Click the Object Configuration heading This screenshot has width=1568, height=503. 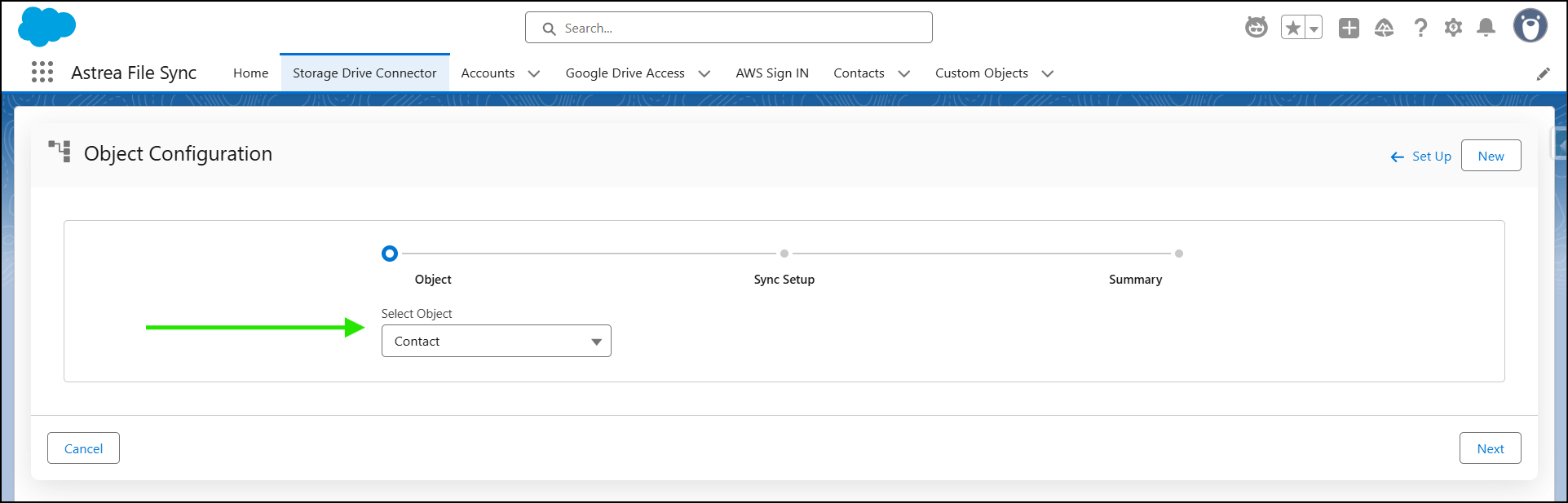click(x=178, y=153)
